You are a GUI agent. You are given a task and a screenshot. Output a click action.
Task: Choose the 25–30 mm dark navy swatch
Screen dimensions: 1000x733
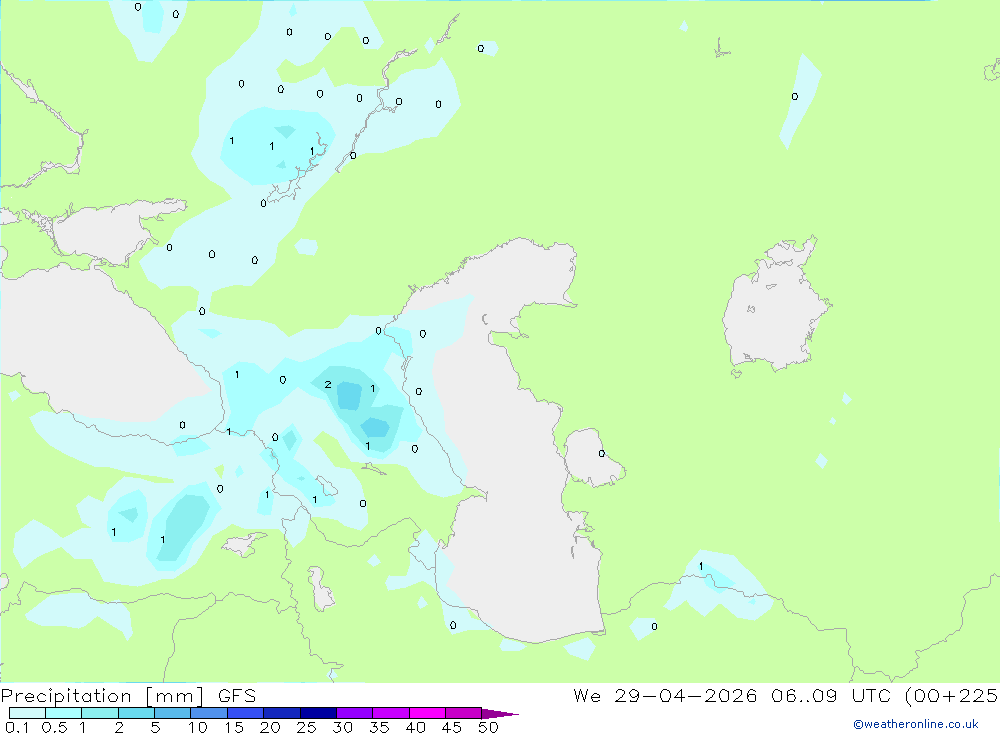click(x=318, y=713)
